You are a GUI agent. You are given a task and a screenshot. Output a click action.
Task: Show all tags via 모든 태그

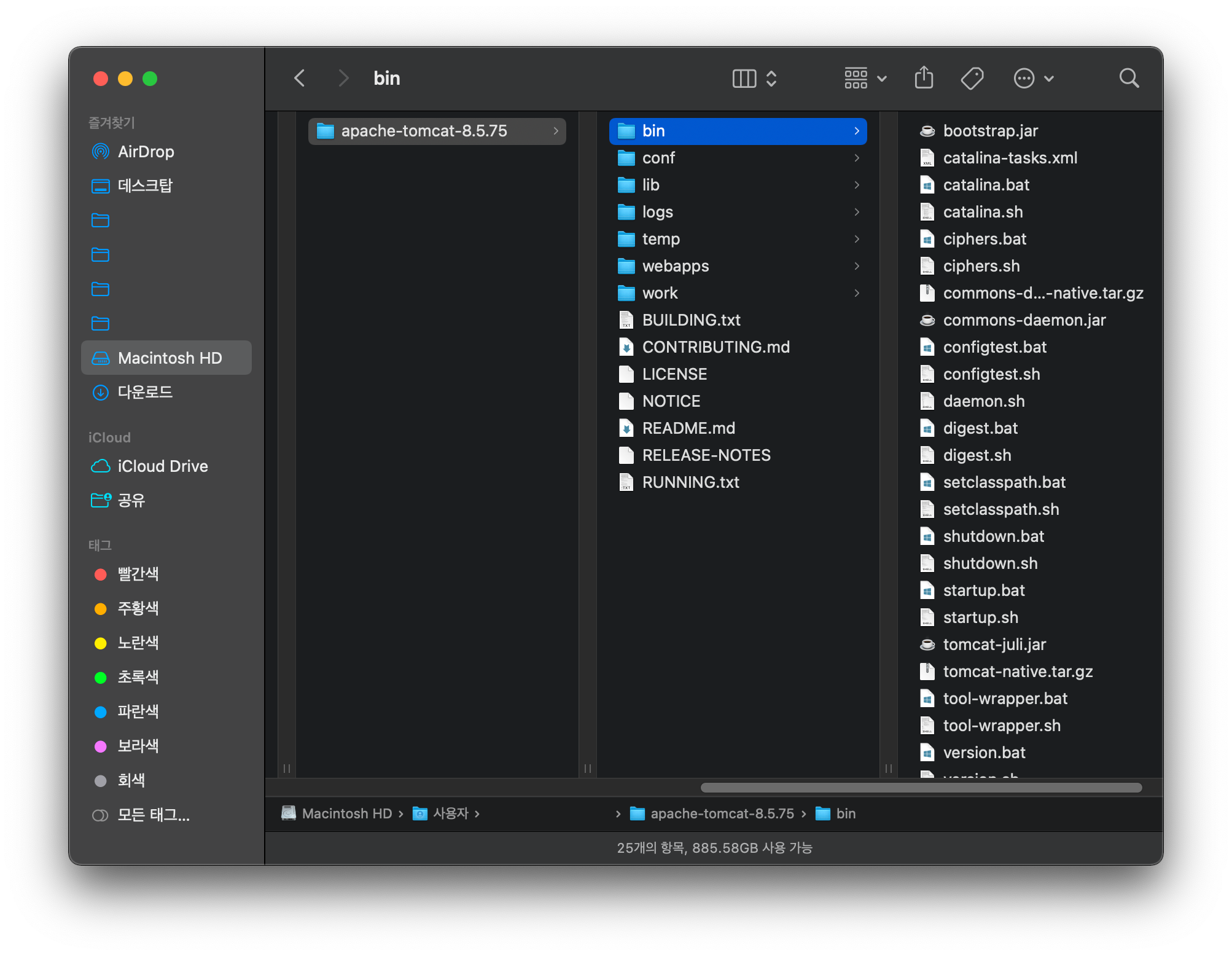(x=153, y=815)
